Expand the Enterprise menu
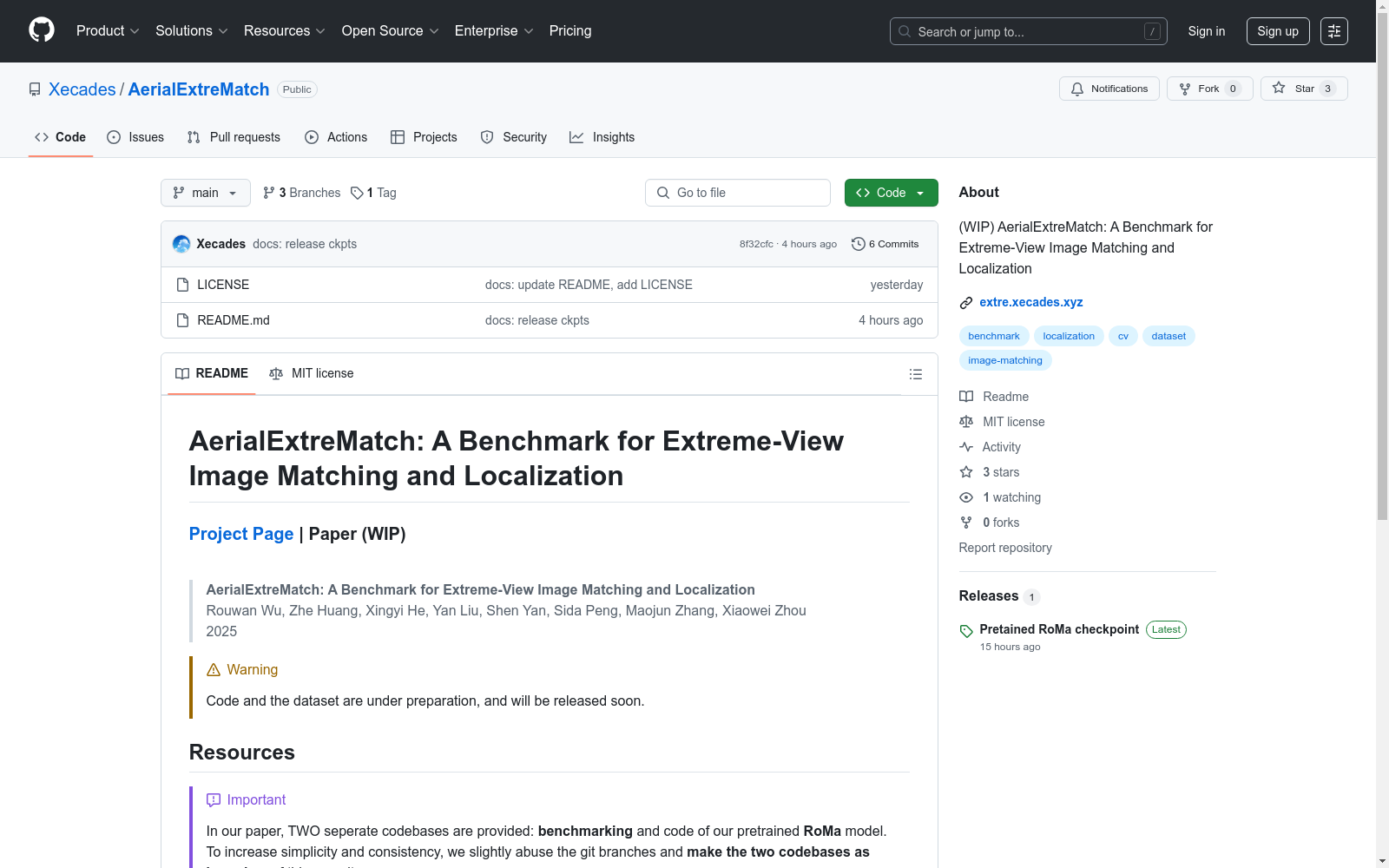This screenshot has width=1389, height=868. [494, 31]
